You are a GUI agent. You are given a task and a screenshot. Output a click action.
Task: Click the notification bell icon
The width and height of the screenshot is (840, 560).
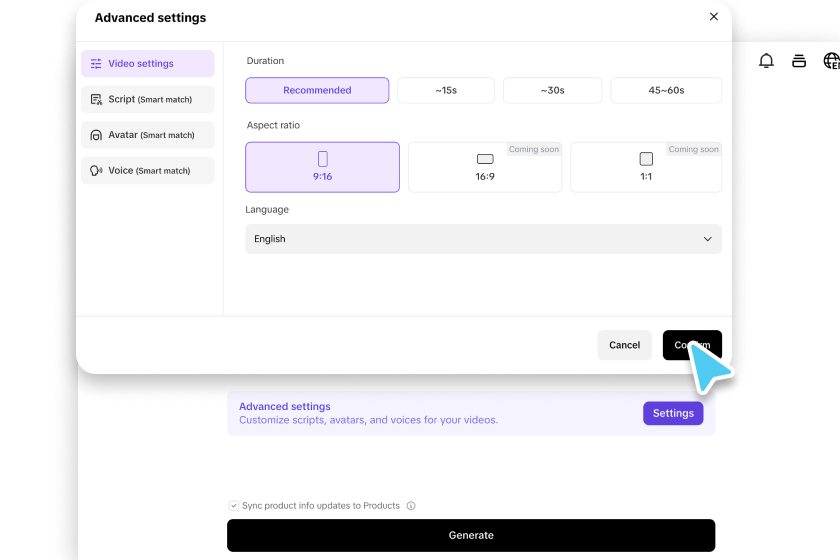(x=766, y=61)
